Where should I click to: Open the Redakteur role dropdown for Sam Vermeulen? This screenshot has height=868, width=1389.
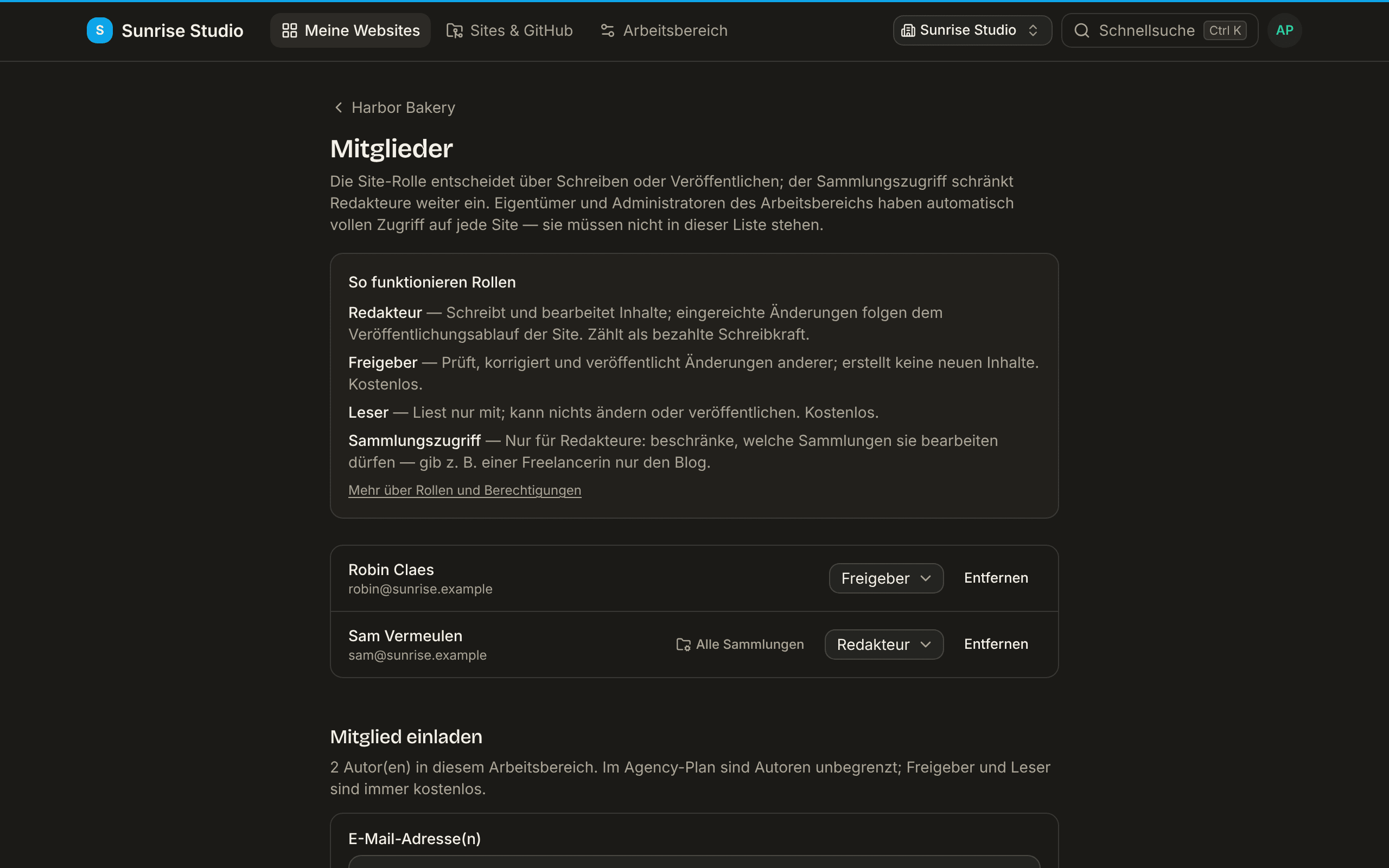[x=884, y=644]
